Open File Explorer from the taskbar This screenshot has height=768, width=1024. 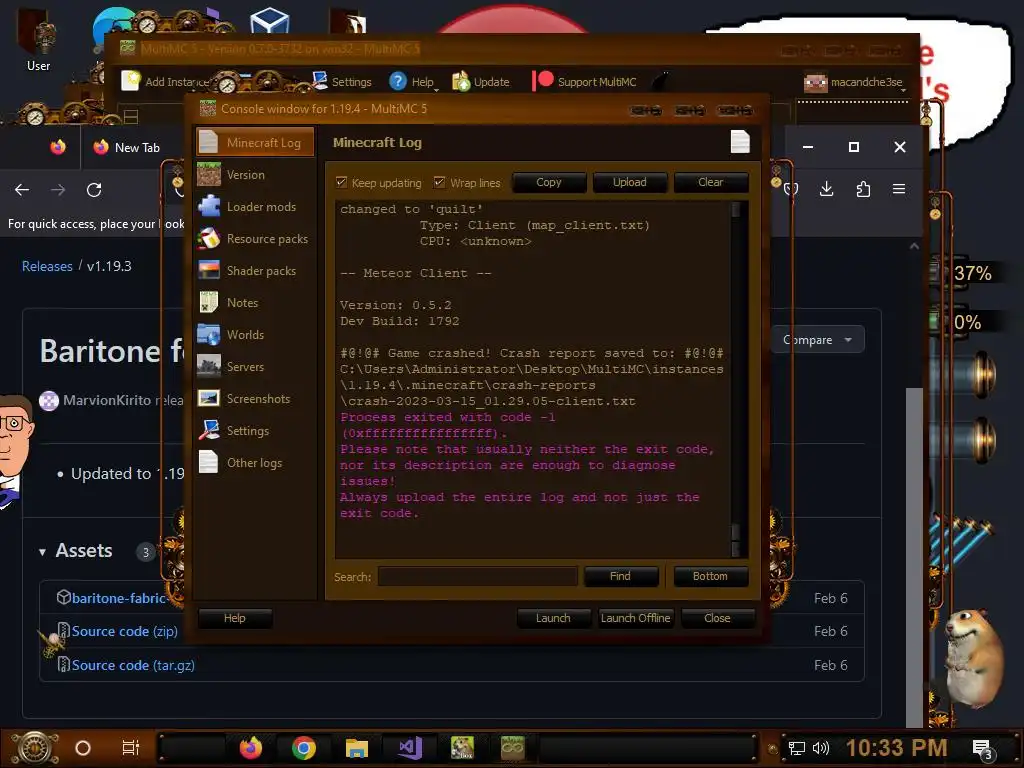357,748
